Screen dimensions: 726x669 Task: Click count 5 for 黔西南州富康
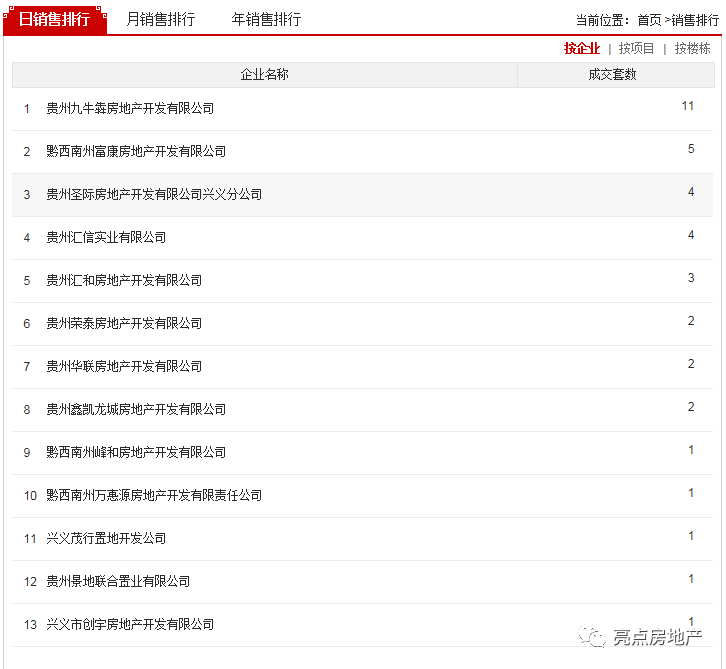[691, 149]
